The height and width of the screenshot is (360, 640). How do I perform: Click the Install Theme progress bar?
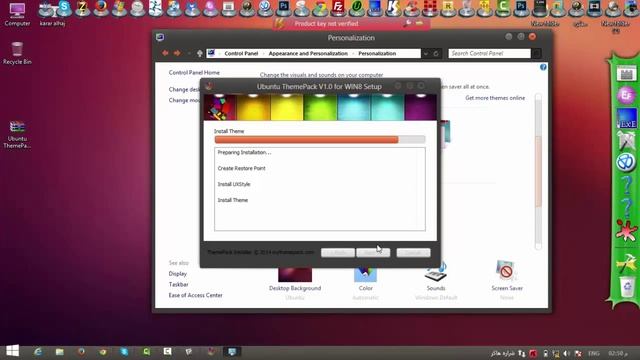[x=320, y=140]
